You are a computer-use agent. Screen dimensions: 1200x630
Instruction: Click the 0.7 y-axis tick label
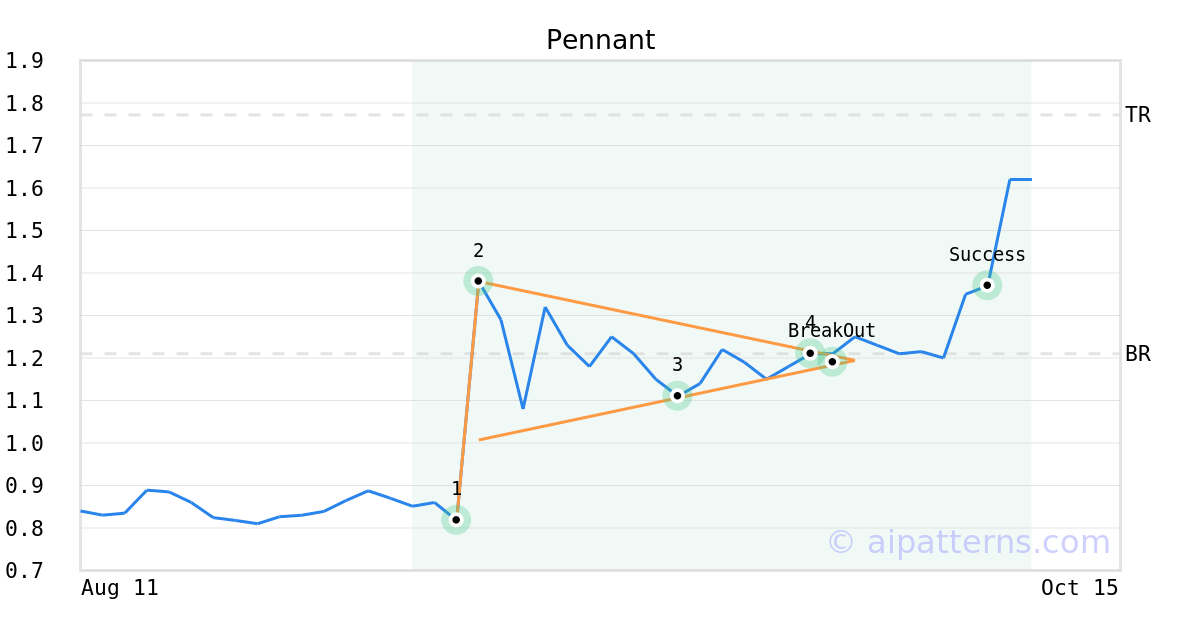(x=24, y=571)
